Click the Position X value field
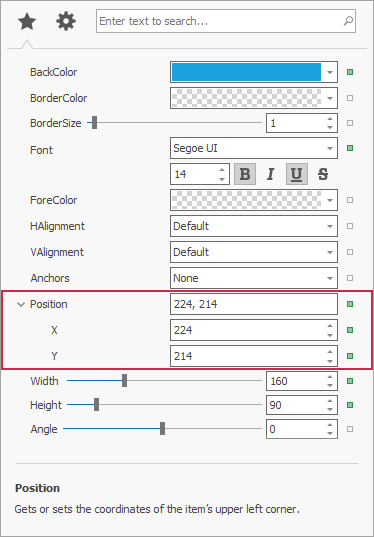 point(254,330)
